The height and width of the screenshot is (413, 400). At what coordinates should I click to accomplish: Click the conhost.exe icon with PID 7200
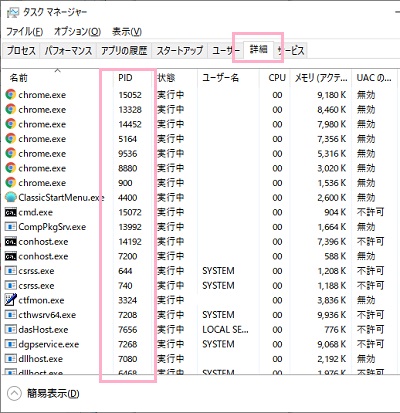coord(11,256)
